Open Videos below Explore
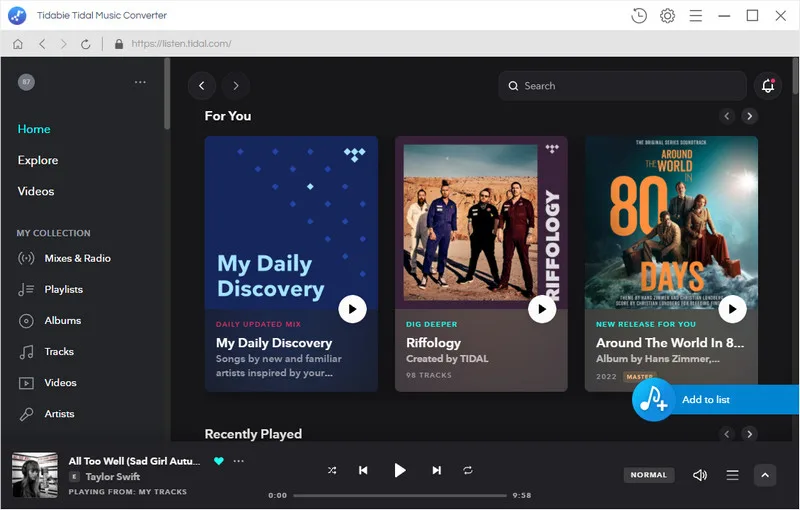800x510 pixels. (x=36, y=191)
